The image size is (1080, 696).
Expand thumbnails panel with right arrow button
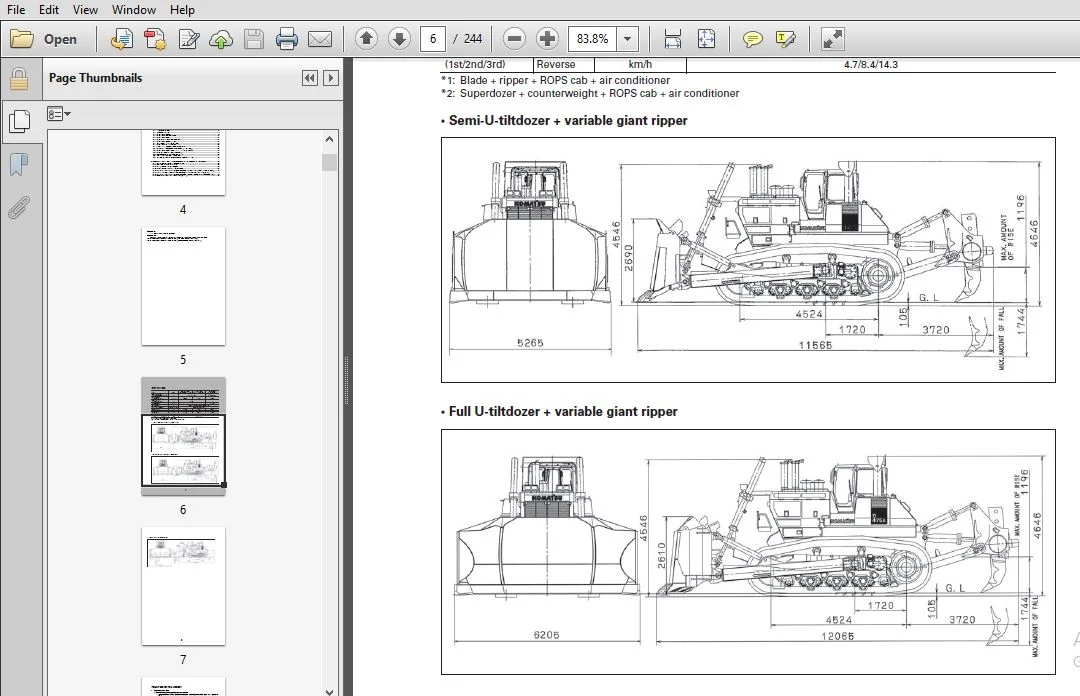click(331, 78)
